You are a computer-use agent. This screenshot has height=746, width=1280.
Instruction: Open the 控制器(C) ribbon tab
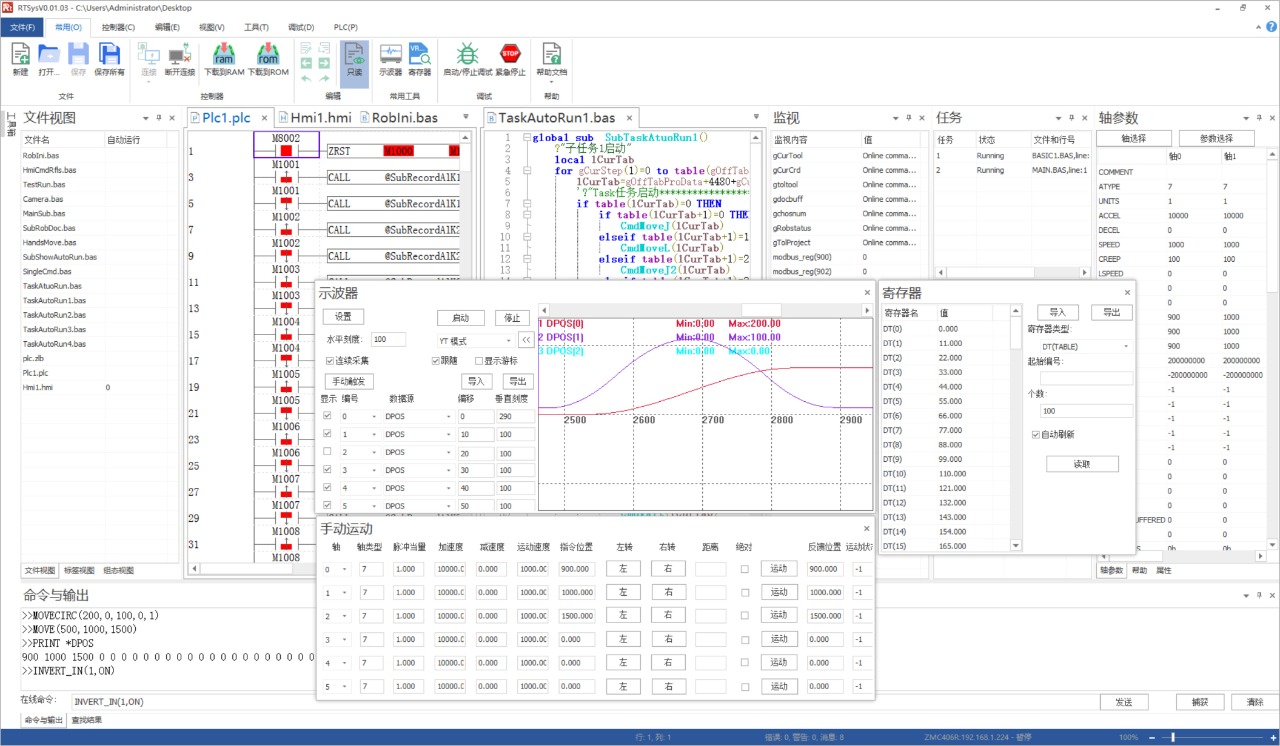119,27
